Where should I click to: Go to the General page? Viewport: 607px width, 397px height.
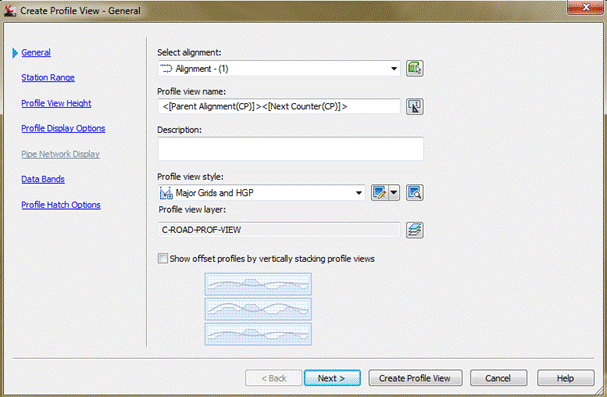click(36, 53)
